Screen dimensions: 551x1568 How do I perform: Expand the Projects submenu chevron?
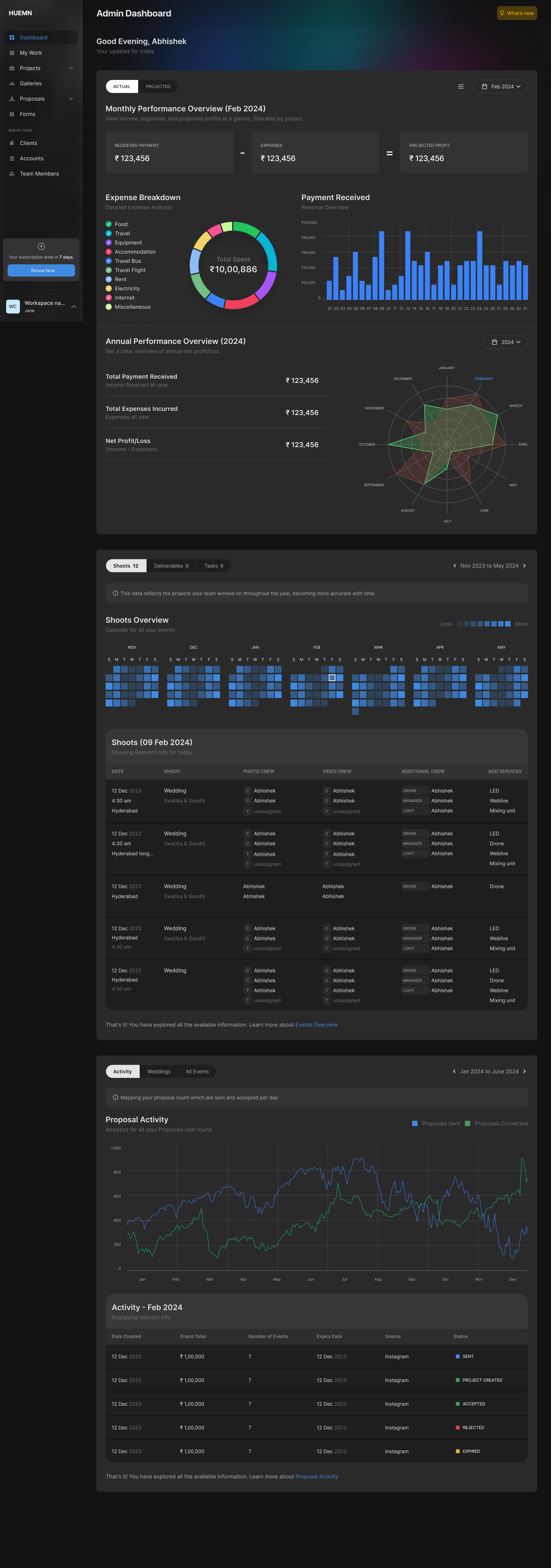(71, 68)
